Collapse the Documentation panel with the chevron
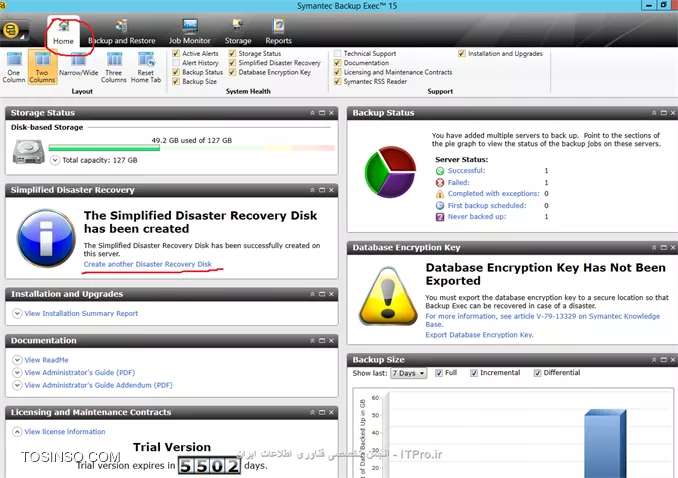678x478 pixels. coord(312,341)
